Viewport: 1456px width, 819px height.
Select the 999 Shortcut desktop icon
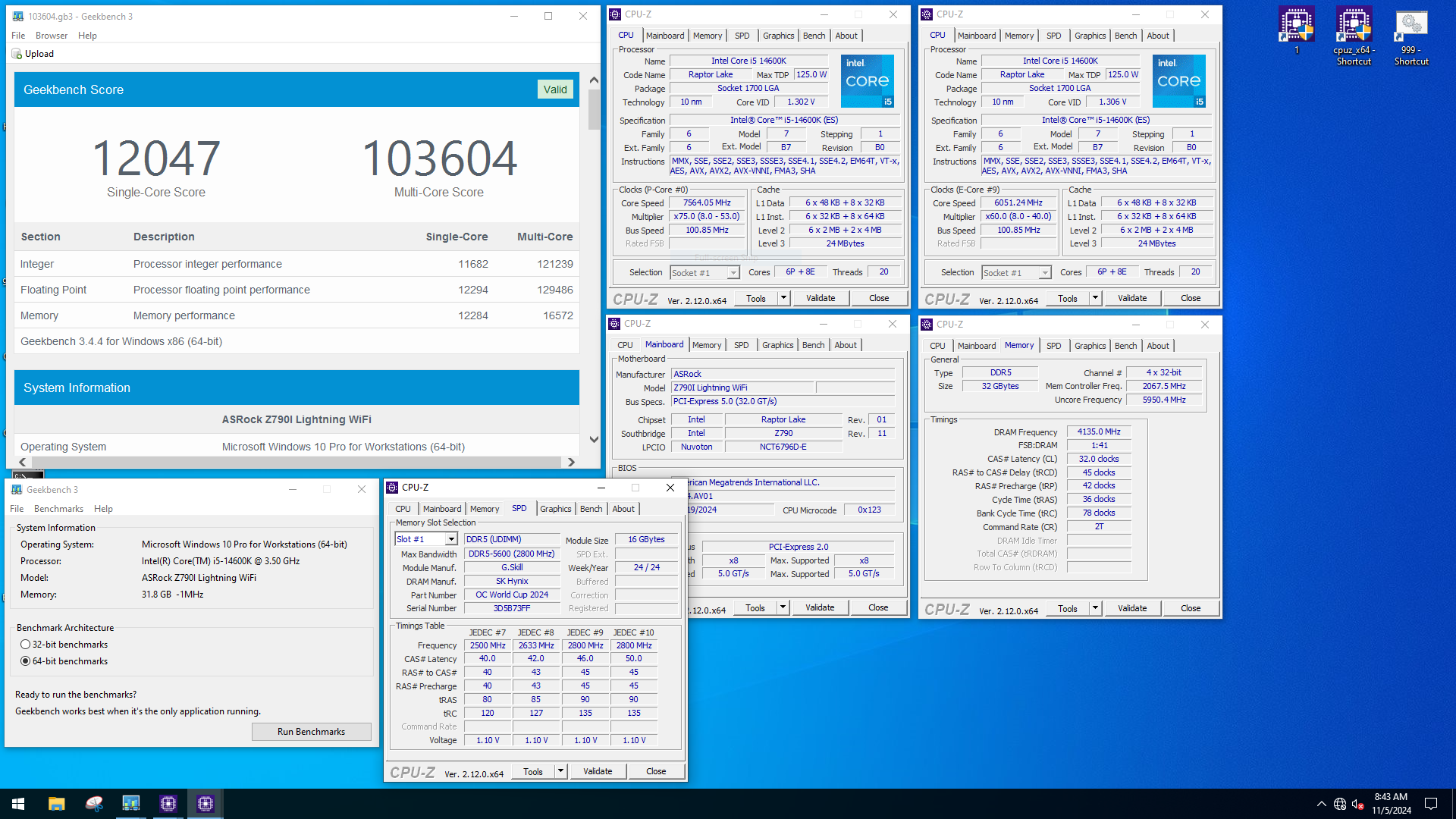coord(1411,36)
